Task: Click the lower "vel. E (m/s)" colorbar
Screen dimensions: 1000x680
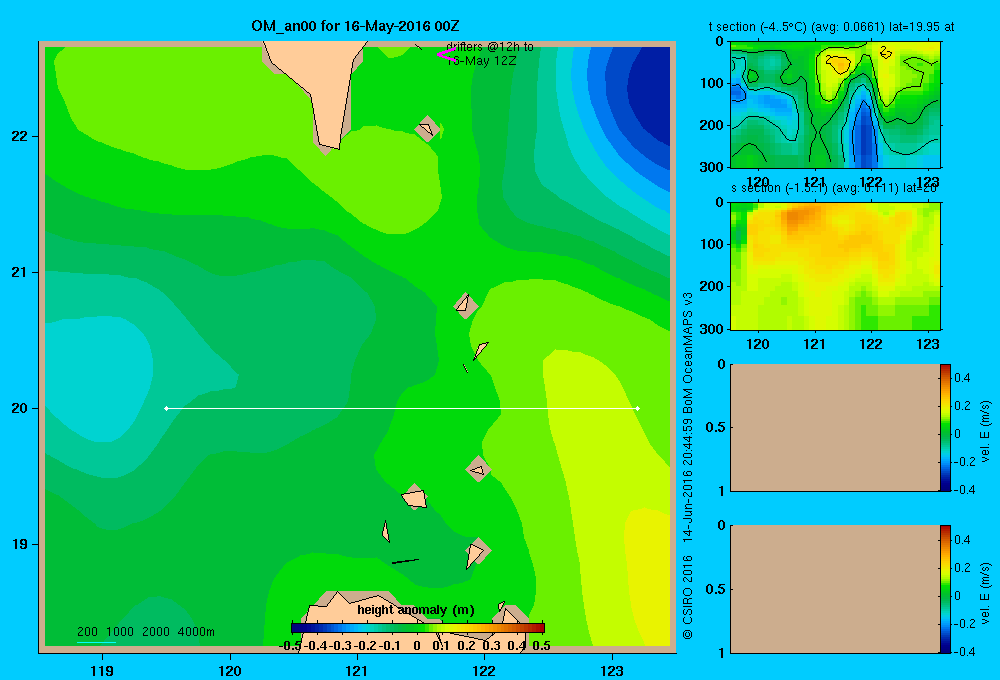Action: [945, 589]
